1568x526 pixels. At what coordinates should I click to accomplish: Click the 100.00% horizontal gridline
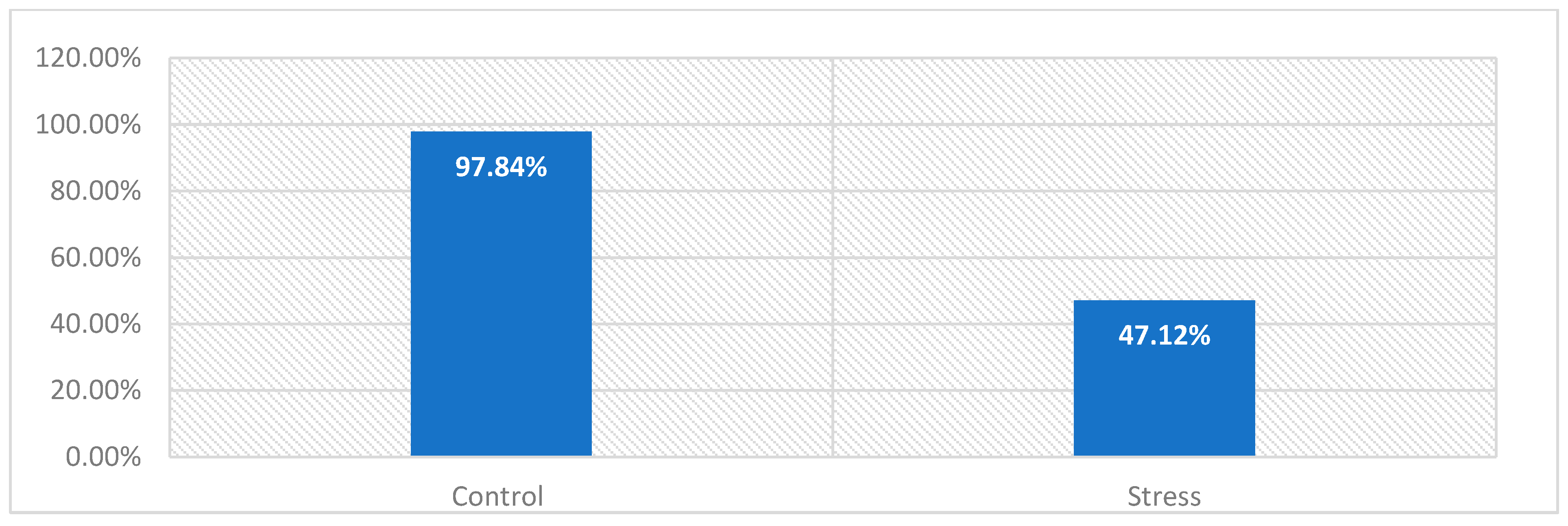pyautogui.click(x=833, y=125)
